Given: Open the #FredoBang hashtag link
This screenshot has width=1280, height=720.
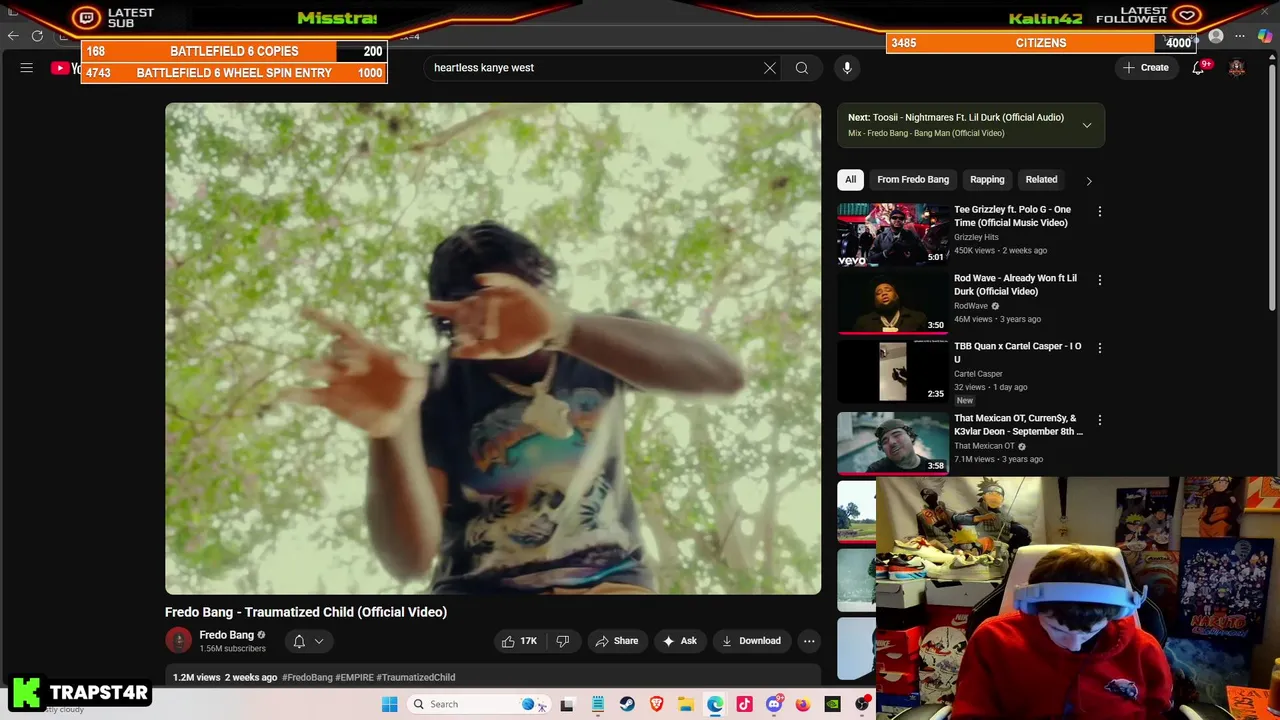Looking at the screenshot, I should click(x=307, y=677).
